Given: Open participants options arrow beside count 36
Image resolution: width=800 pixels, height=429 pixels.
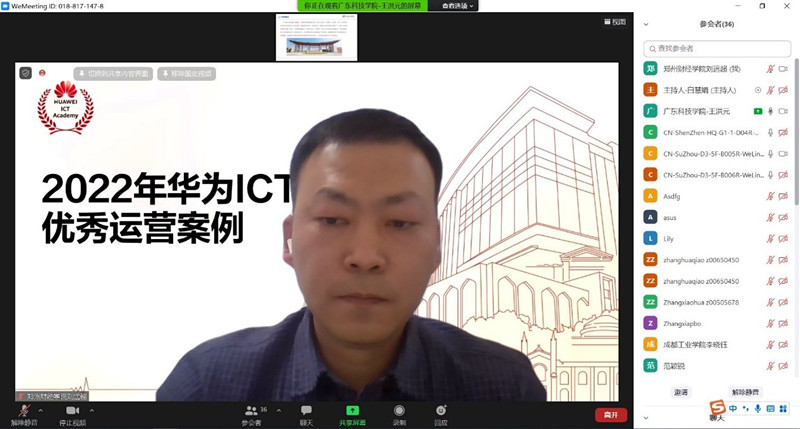Looking at the screenshot, I should [x=279, y=410].
